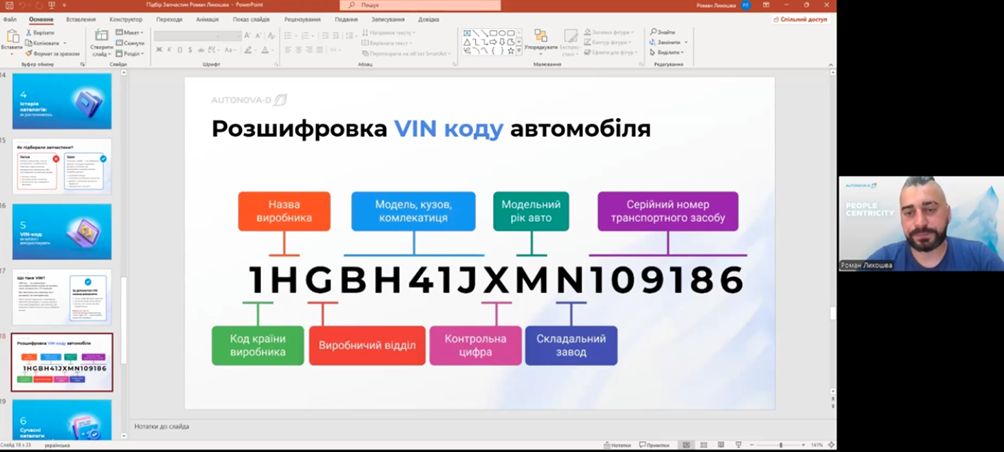Switch to Slide Sorter view in status bar
Image resolution: width=1004 pixels, height=452 pixels.
[x=703, y=445]
